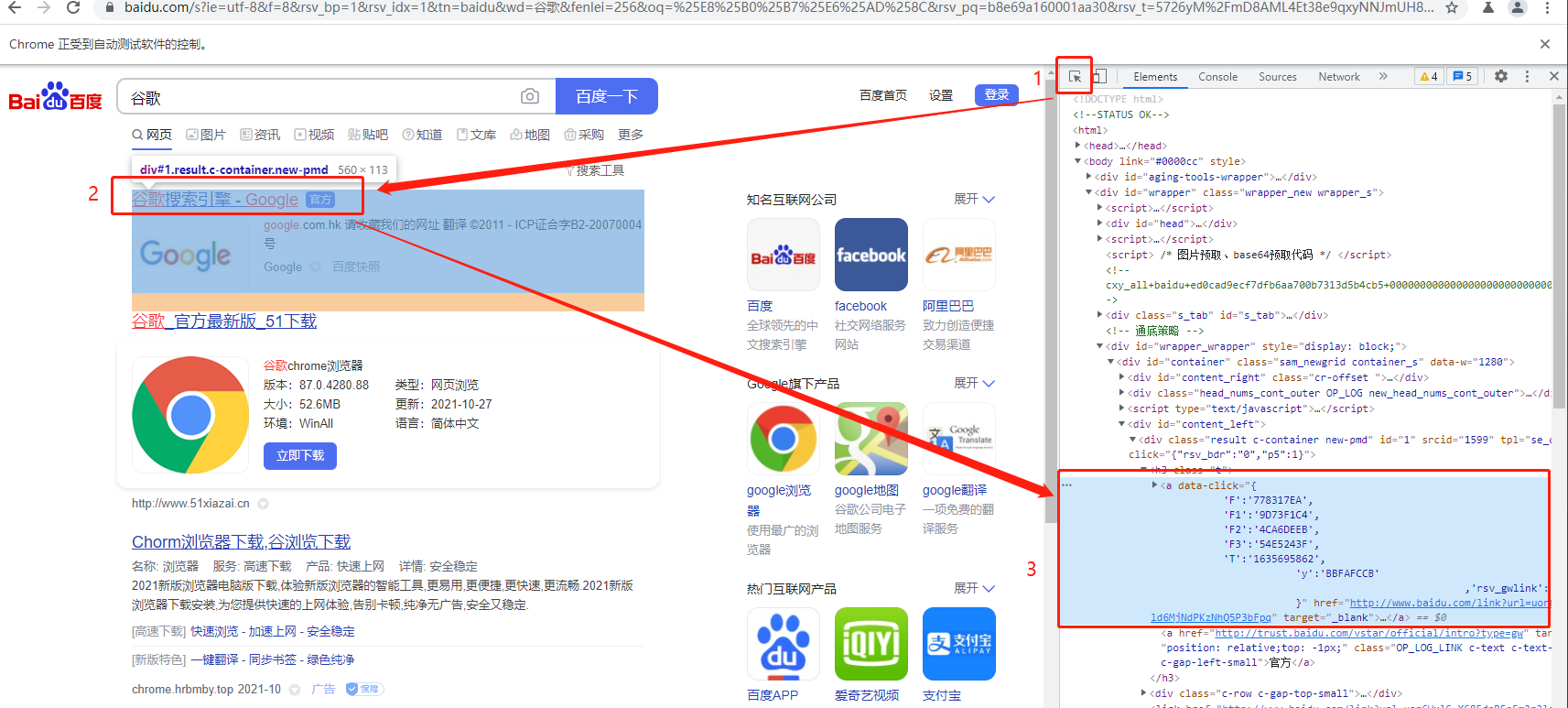This screenshot has width=1568, height=708.
Task: Click the 支付宝 Alipay icon
Action: pyautogui.click(x=959, y=644)
